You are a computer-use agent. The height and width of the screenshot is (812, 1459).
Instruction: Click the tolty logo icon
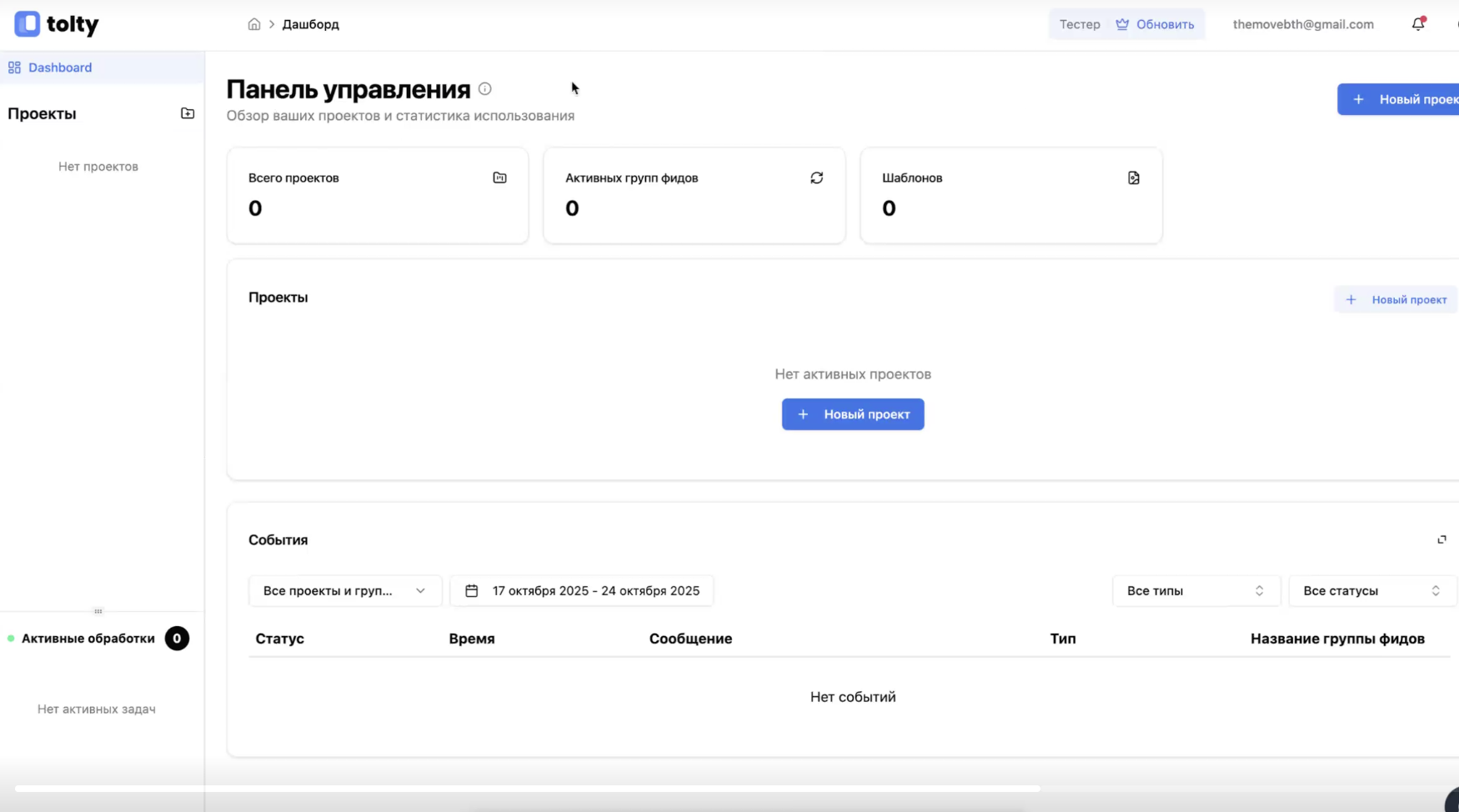pyautogui.click(x=28, y=24)
